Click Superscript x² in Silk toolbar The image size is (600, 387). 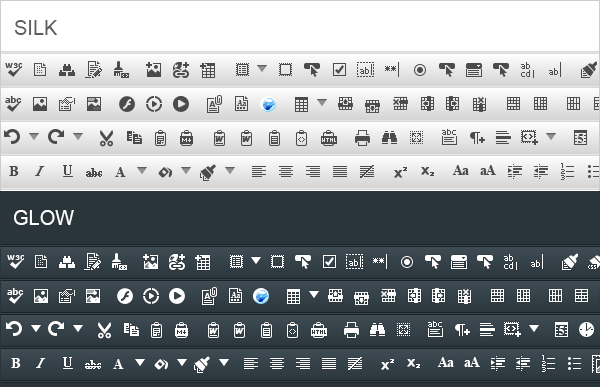click(401, 172)
